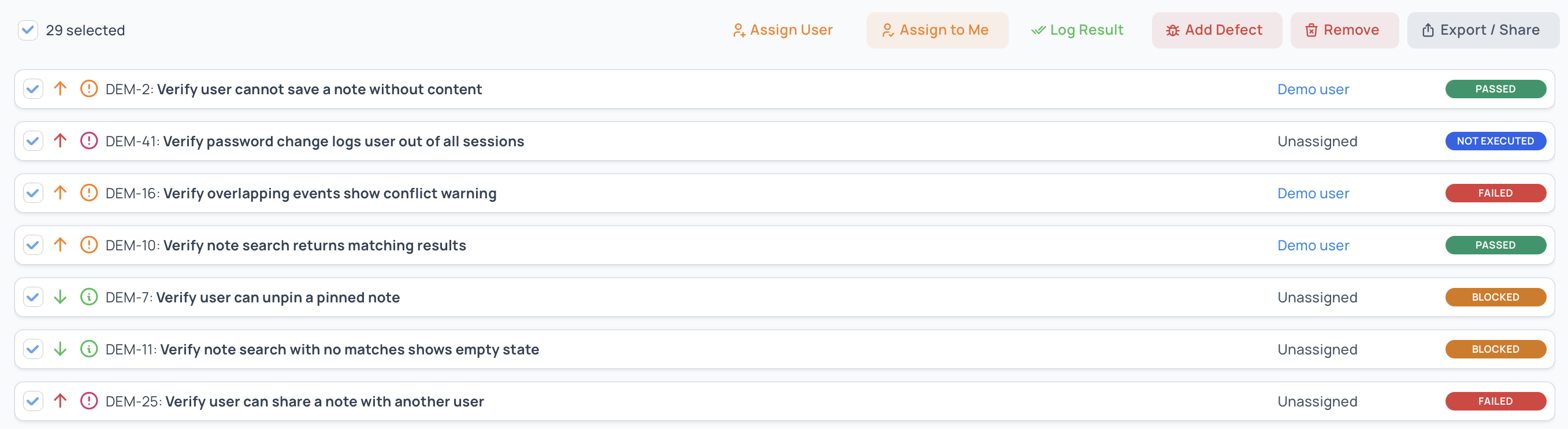Open Log Result for selected cases
This screenshot has width=1568, height=429.
point(1077,30)
